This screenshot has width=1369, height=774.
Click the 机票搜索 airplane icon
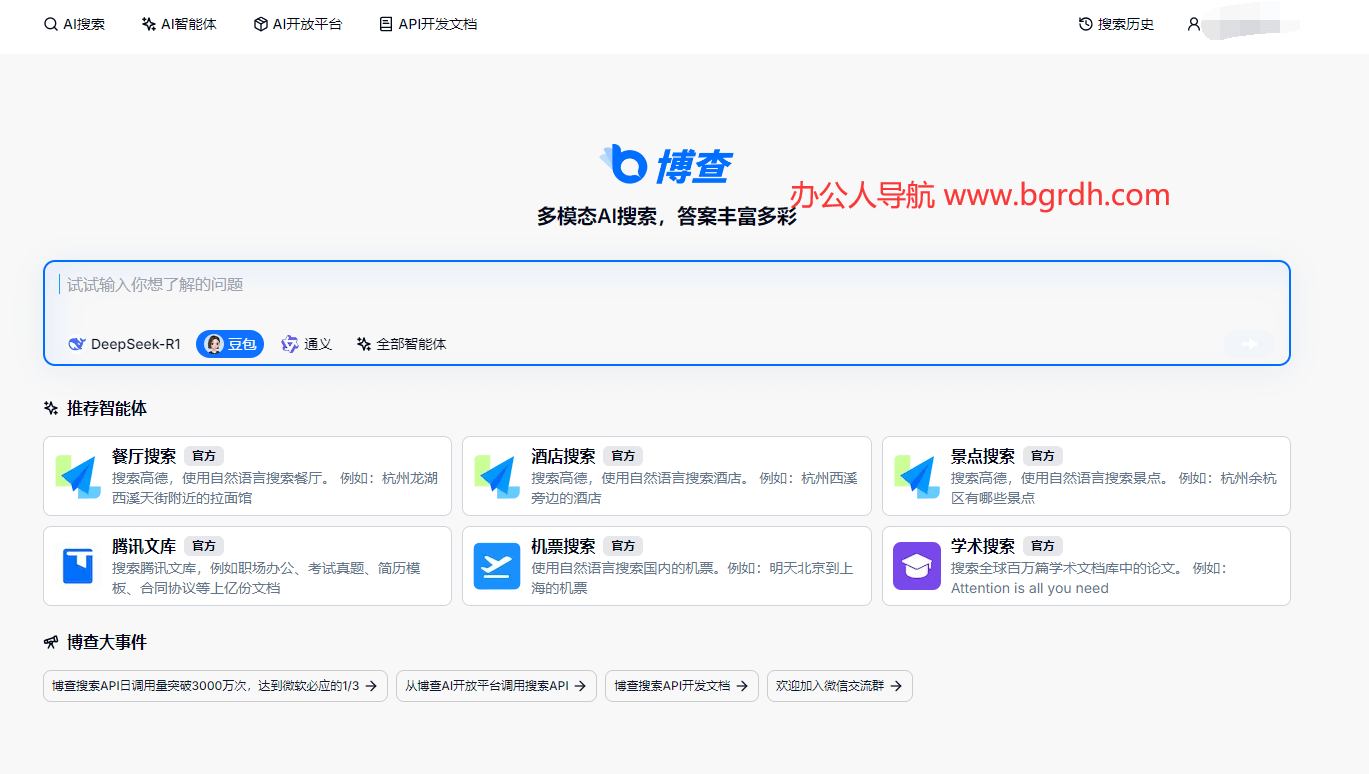pyautogui.click(x=497, y=567)
